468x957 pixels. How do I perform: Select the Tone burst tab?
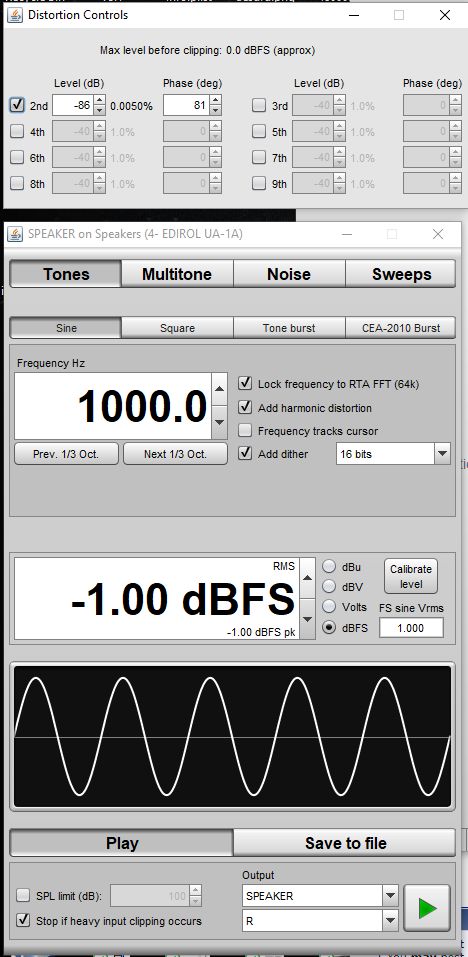289,328
